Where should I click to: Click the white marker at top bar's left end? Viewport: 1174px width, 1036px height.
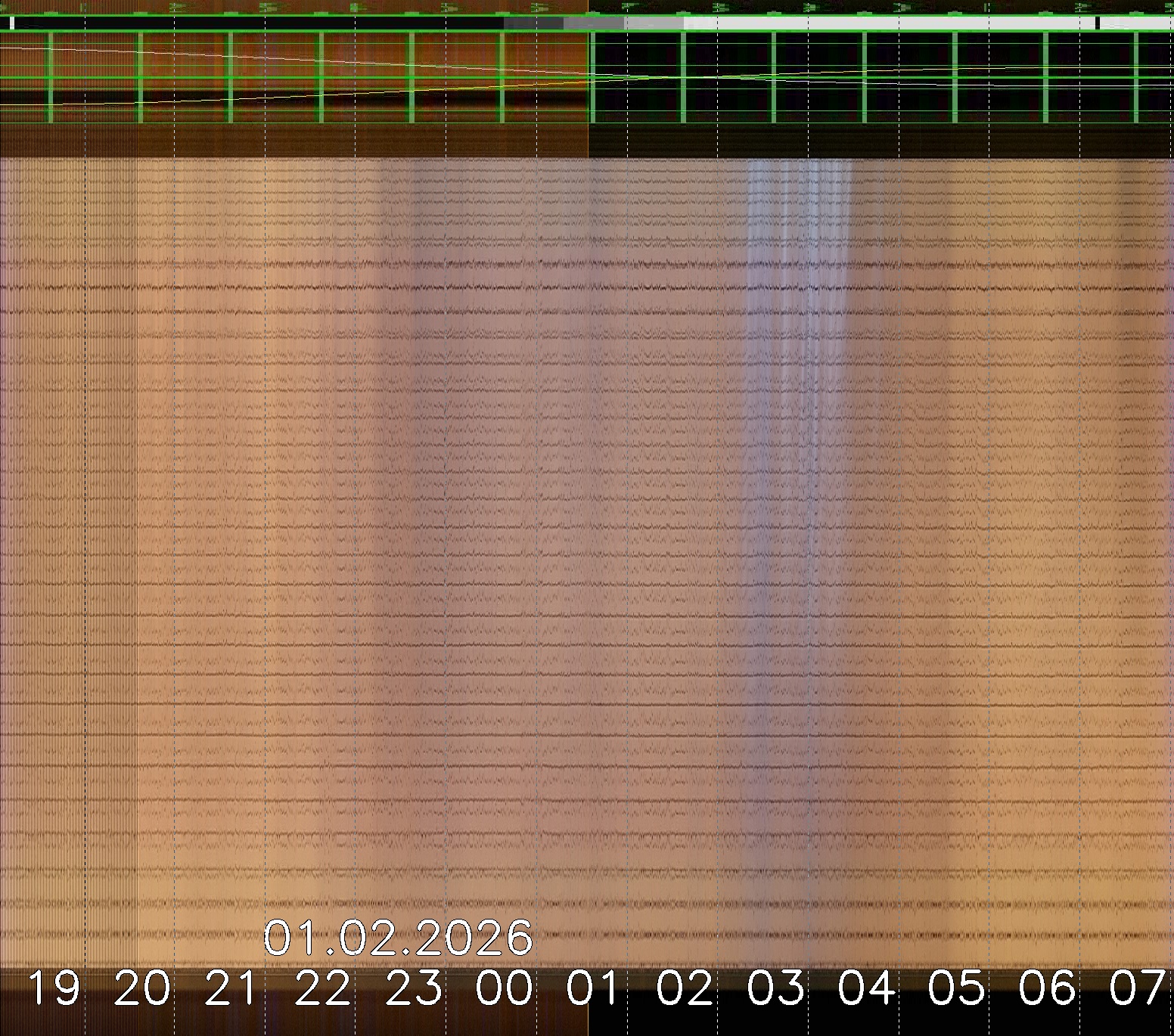[12, 23]
